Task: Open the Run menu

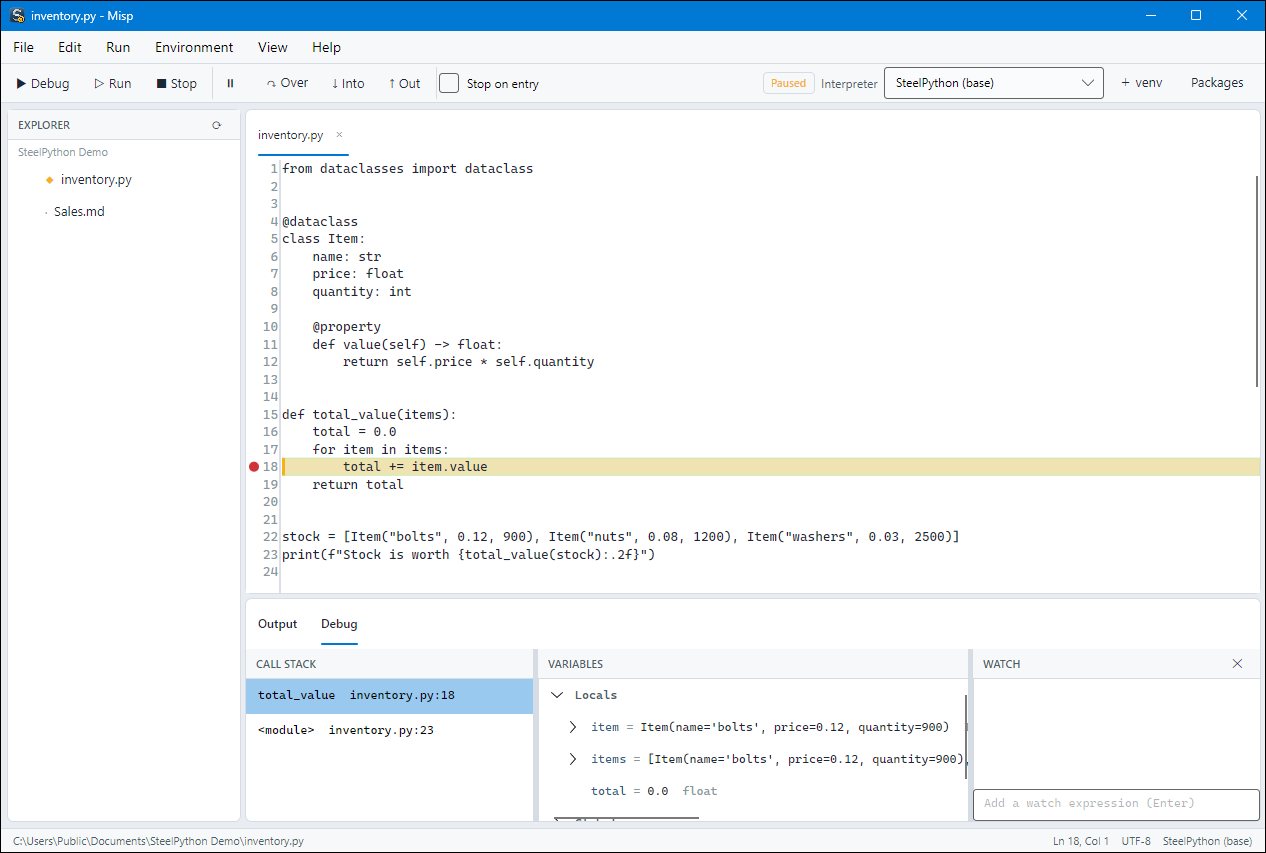Action: [118, 47]
